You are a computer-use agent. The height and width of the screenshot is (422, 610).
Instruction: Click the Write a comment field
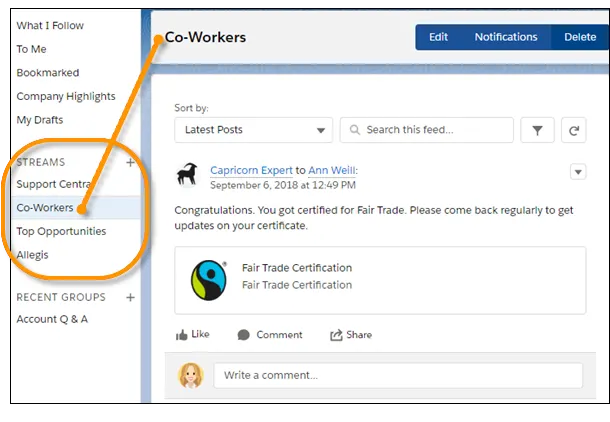[398, 376]
